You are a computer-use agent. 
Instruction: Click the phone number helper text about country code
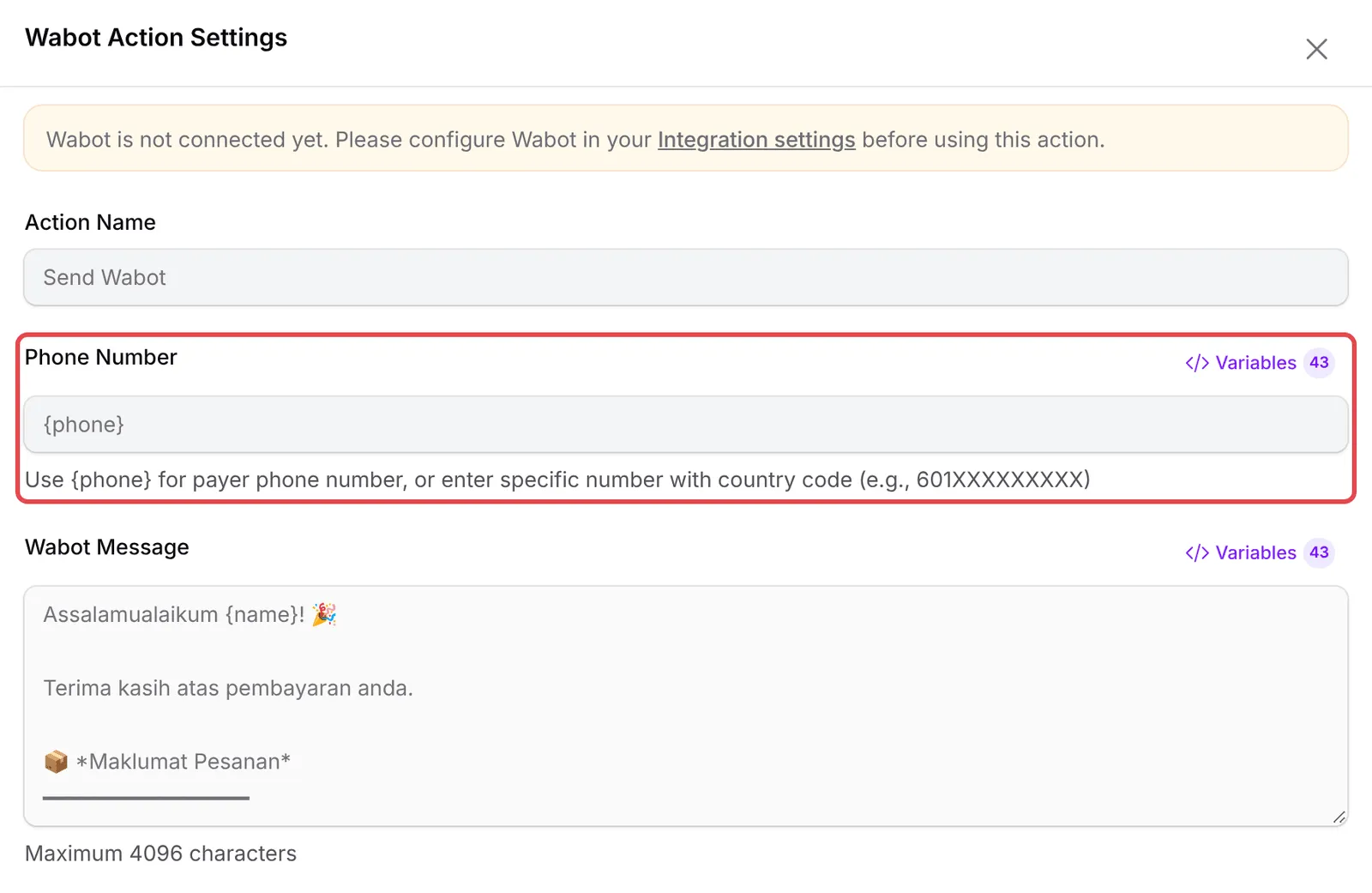pos(557,480)
